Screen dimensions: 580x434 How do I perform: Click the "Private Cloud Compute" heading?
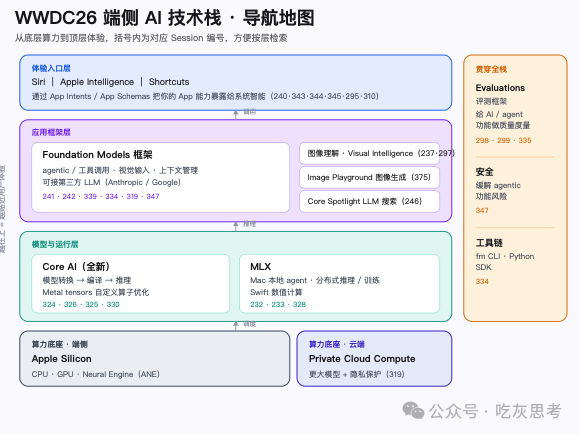click(x=362, y=359)
